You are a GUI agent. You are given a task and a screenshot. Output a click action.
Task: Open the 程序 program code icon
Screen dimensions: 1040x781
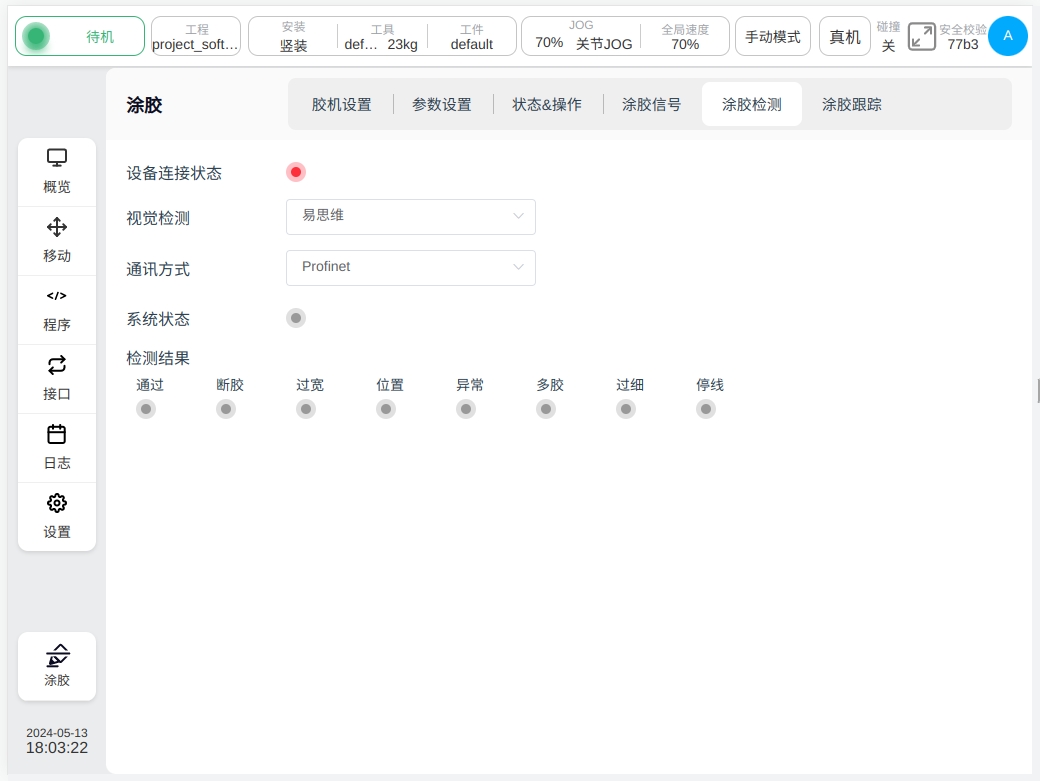coord(57,296)
